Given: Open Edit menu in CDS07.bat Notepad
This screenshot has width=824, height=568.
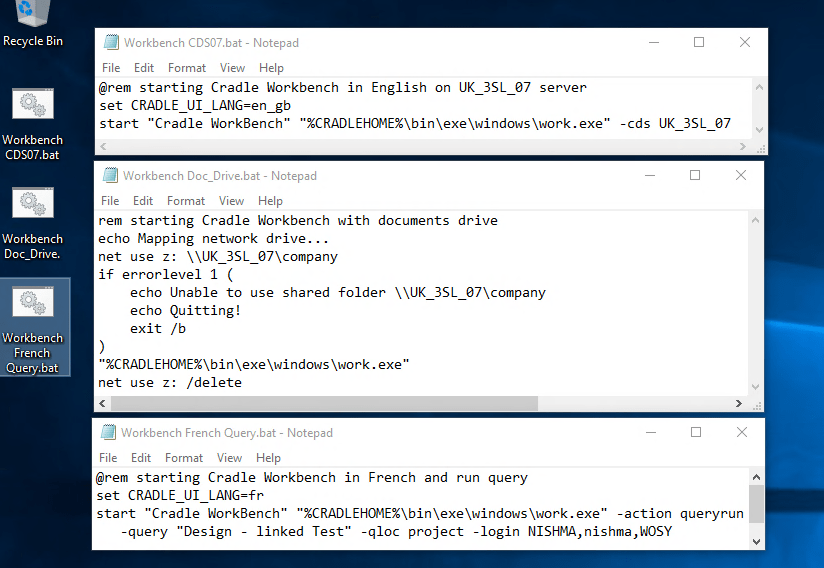Looking at the screenshot, I should pos(143,68).
